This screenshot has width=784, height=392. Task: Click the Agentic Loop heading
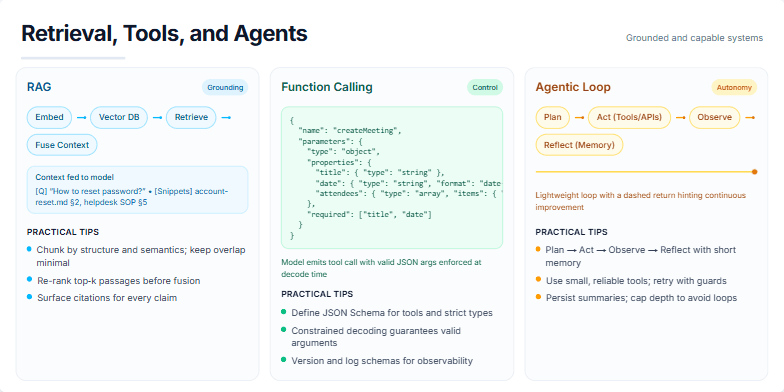[x=573, y=88]
